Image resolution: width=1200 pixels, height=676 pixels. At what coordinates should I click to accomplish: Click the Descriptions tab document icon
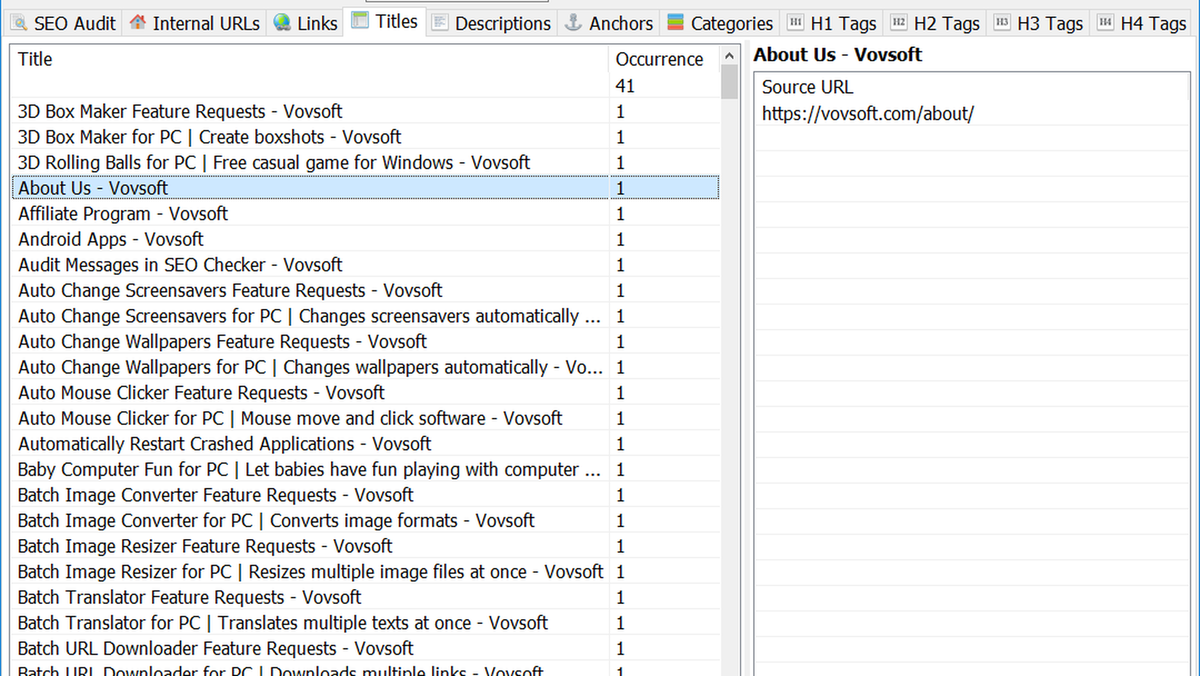click(439, 22)
